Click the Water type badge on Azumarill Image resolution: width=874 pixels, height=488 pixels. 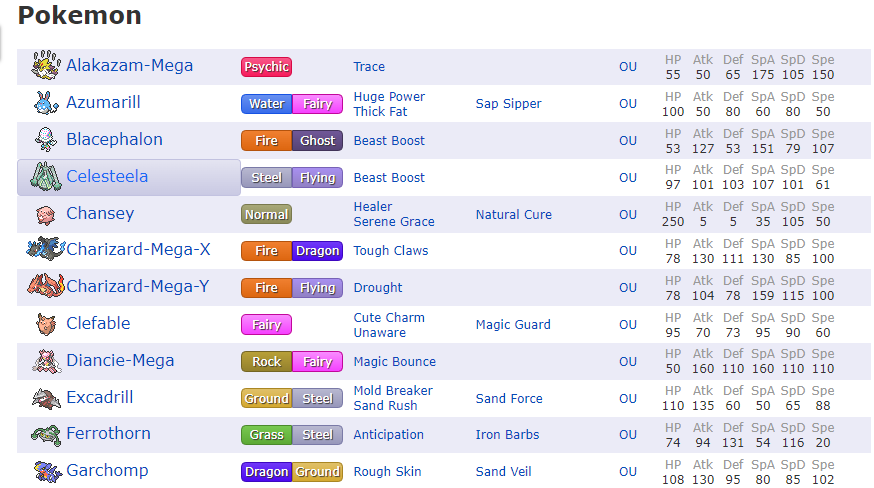click(x=266, y=104)
